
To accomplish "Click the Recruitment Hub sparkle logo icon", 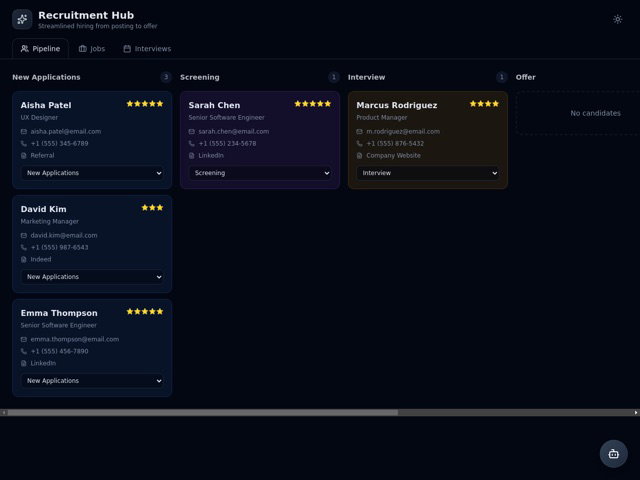I will pyautogui.click(x=22, y=19).
